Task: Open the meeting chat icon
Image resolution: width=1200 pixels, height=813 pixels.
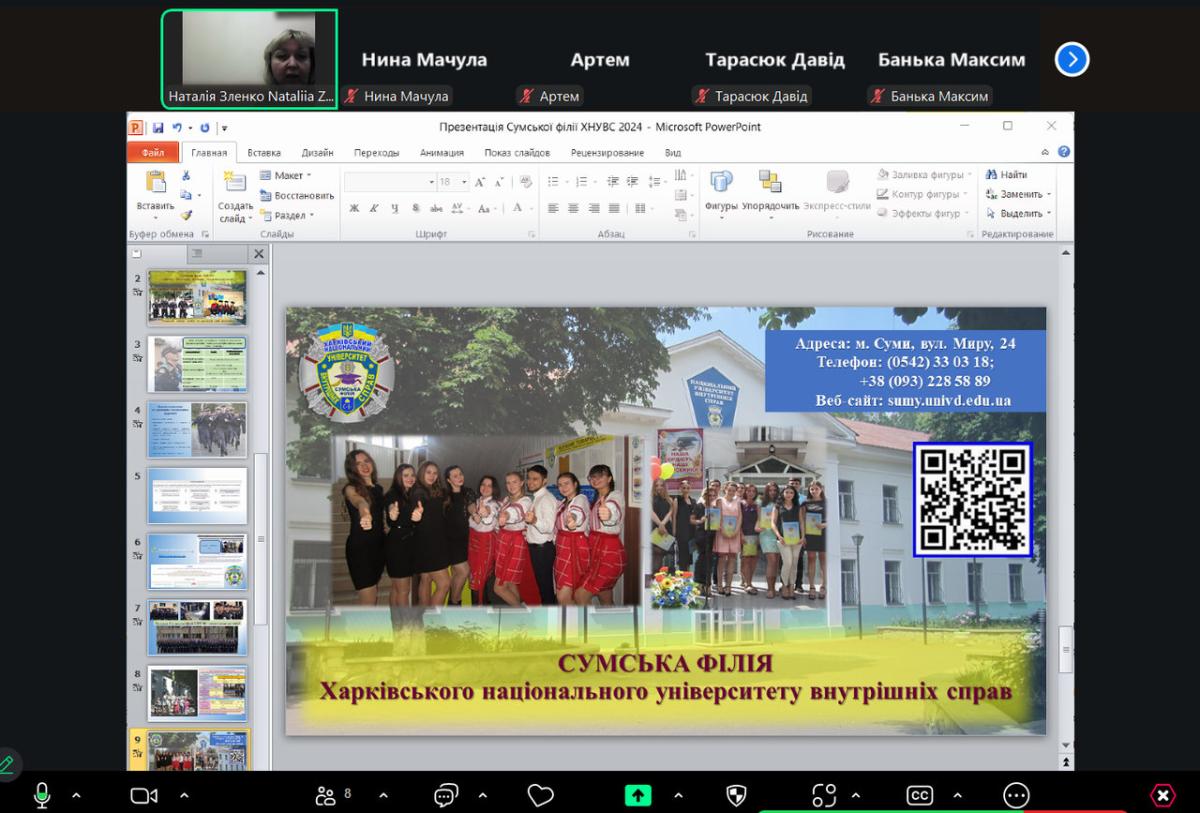Action: point(446,795)
